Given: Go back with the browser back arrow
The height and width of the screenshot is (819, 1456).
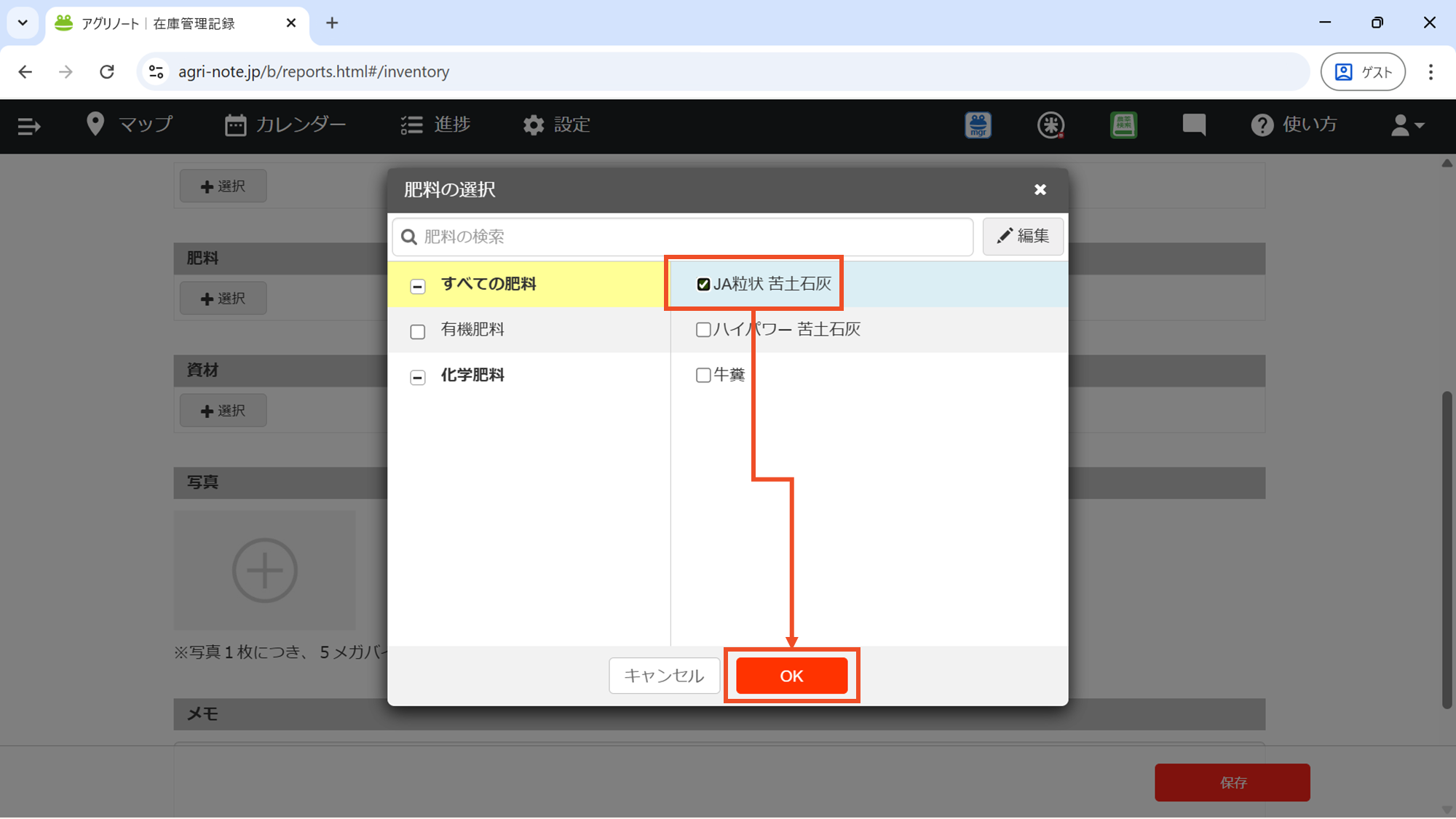Looking at the screenshot, I should (x=25, y=71).
